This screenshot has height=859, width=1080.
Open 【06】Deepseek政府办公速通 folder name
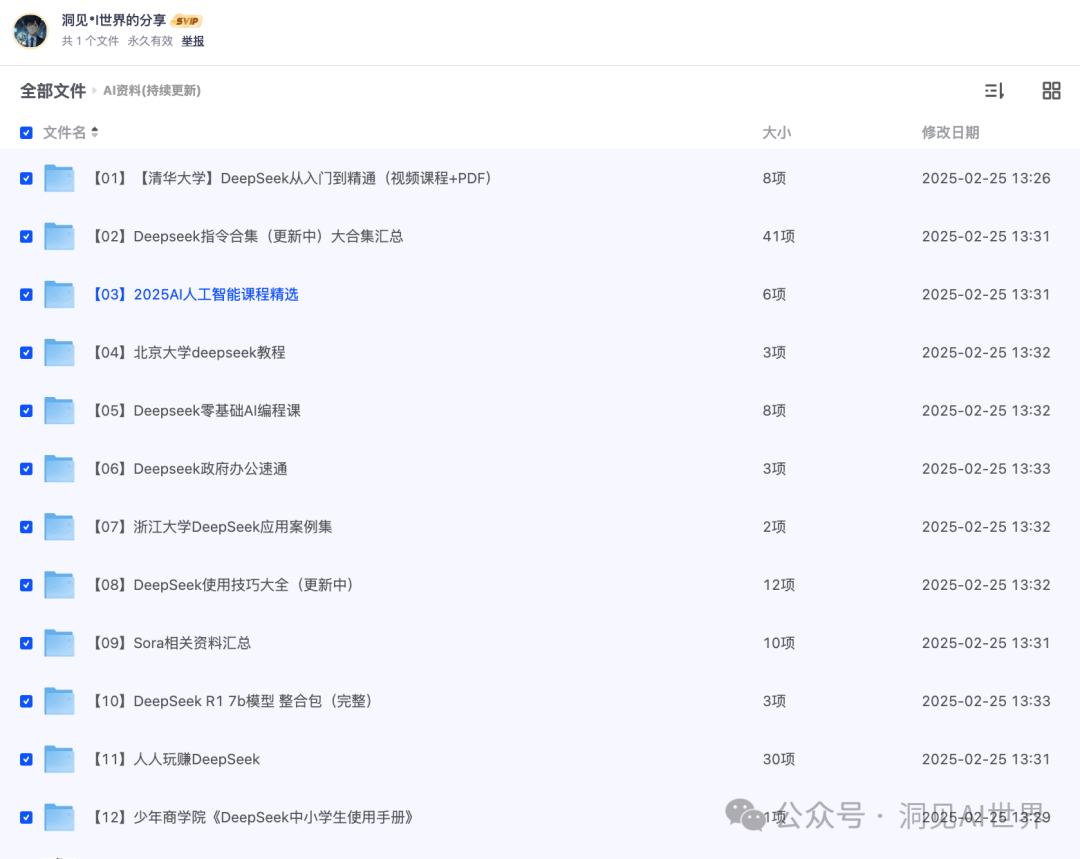point(189,468)
